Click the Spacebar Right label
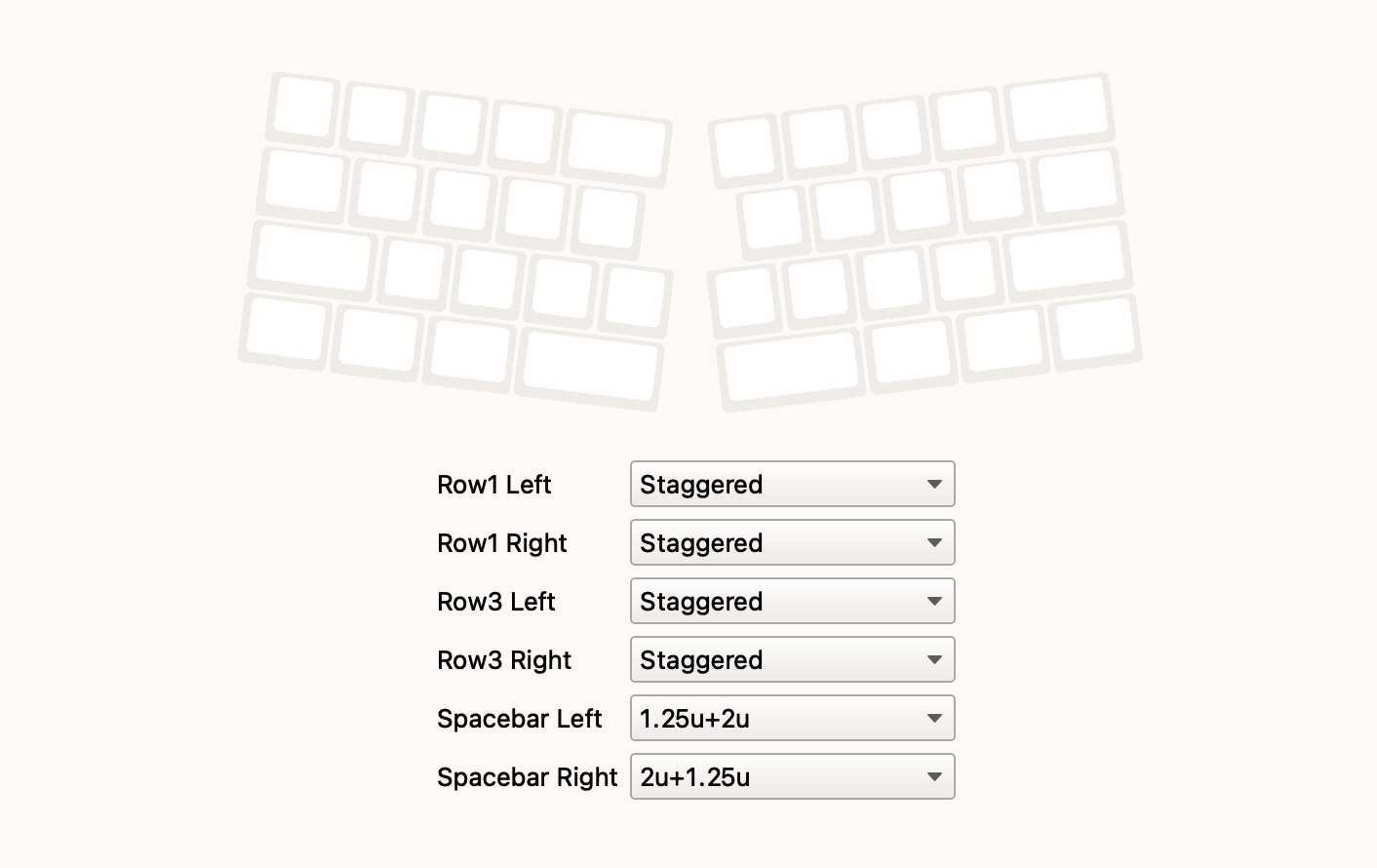The image size is (1377, 868). click(528, 777)
